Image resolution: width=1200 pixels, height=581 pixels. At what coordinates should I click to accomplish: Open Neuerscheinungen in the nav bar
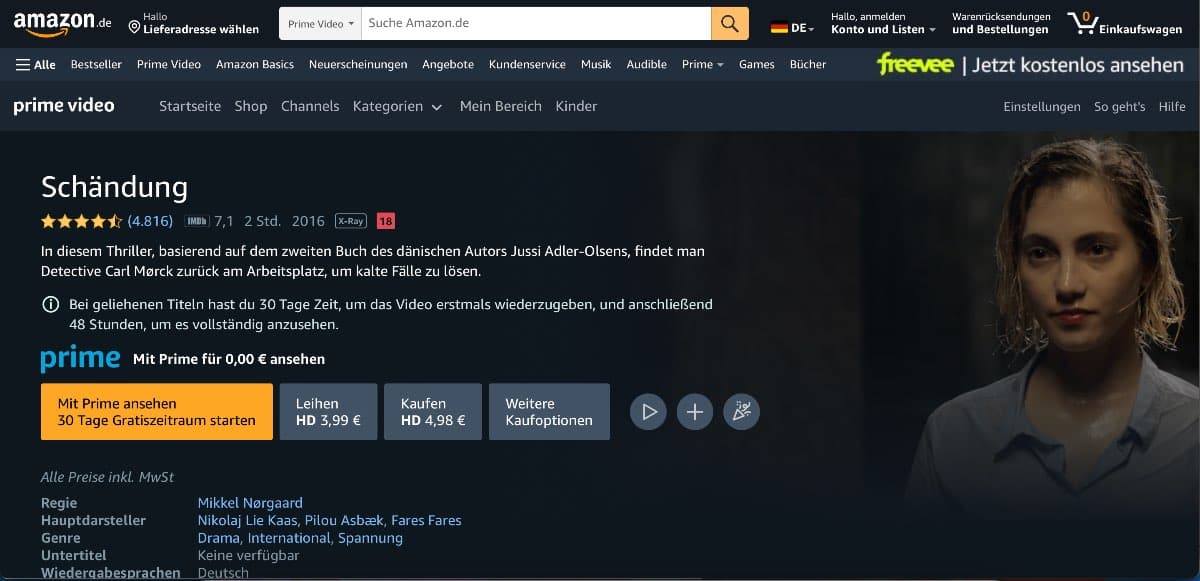(x=358, y=64)
